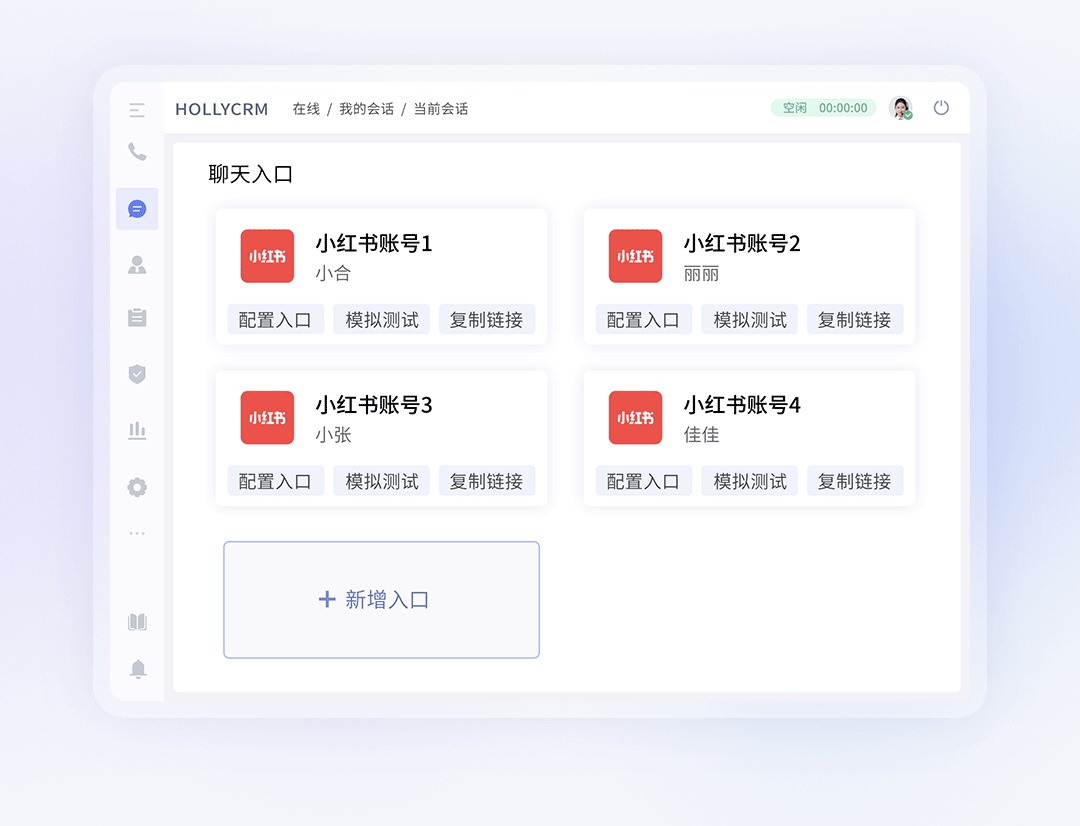Click the power logout icon
Viewport: 1080px width, 826px height.
(941, 108)
